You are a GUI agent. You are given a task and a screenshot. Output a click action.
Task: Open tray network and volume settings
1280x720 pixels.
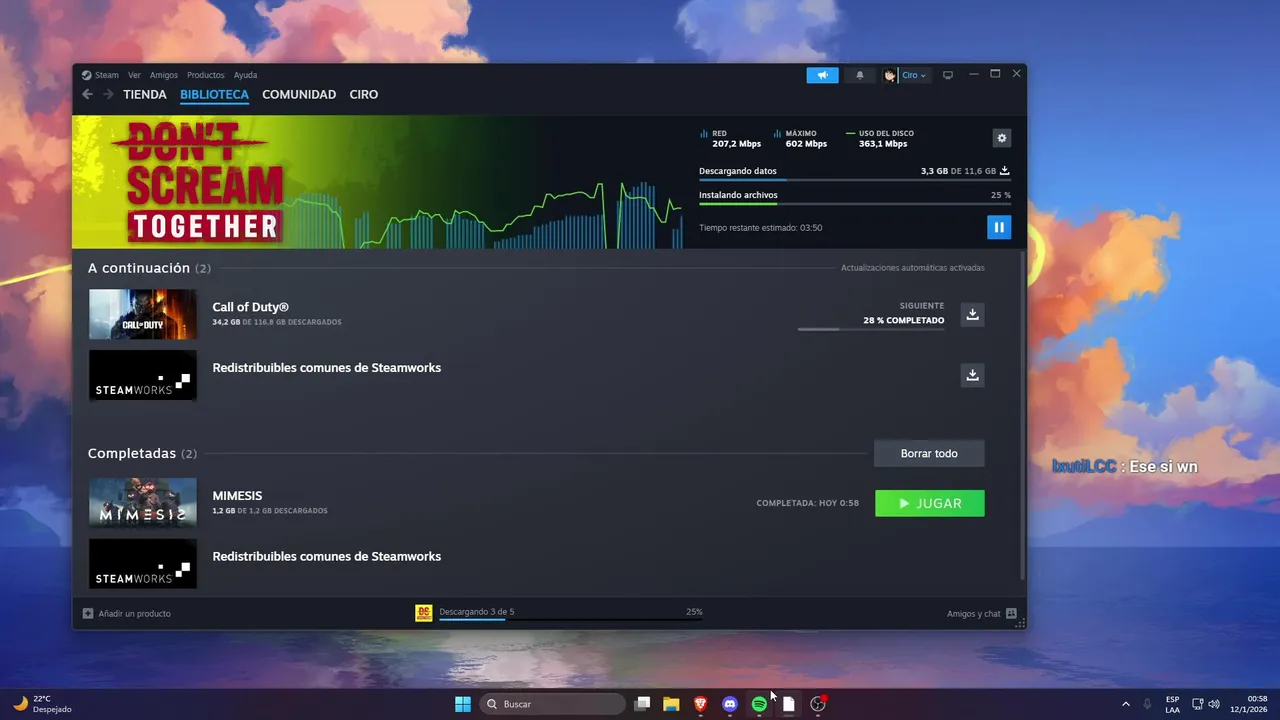(1206, 704)
